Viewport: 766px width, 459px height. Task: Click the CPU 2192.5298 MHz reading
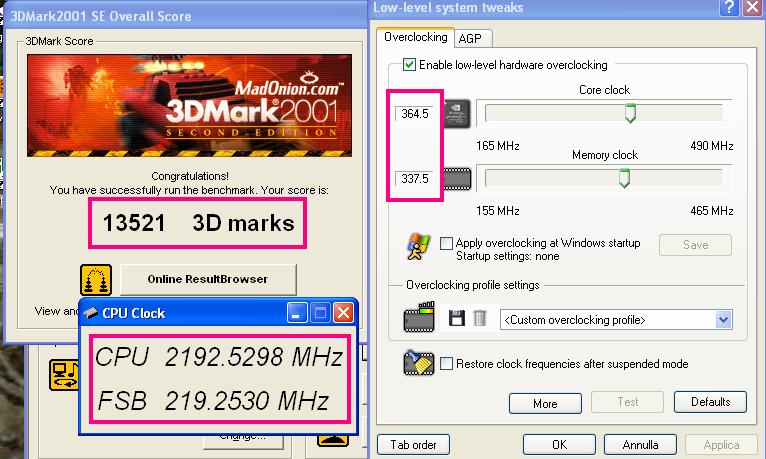[x=219, y=357]
